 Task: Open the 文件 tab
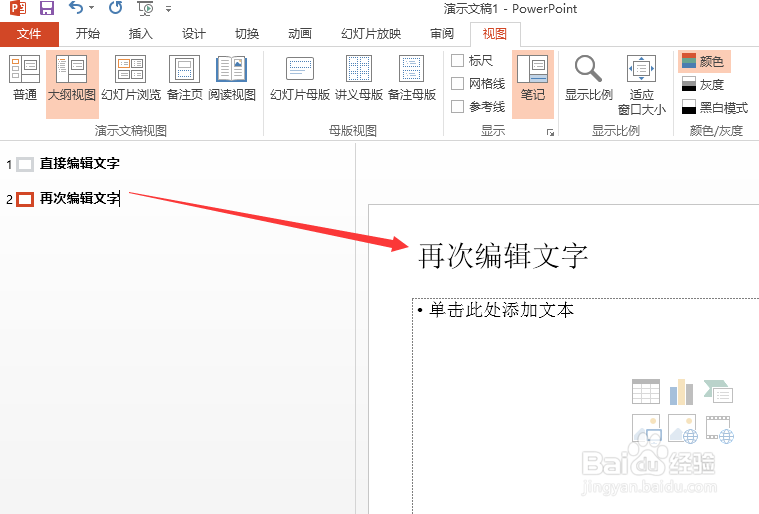[29, 34]
